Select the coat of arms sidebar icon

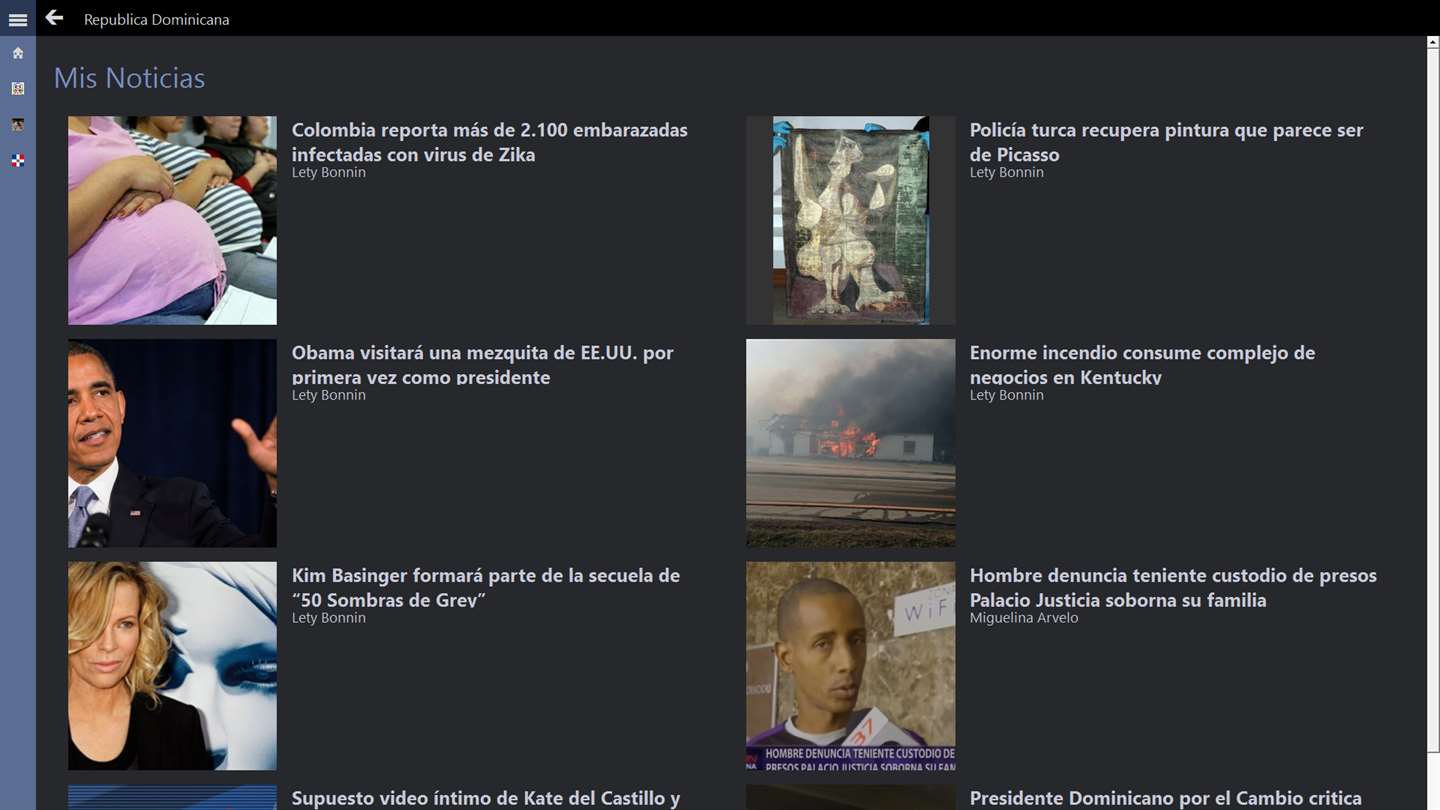[x=18, y=89]
